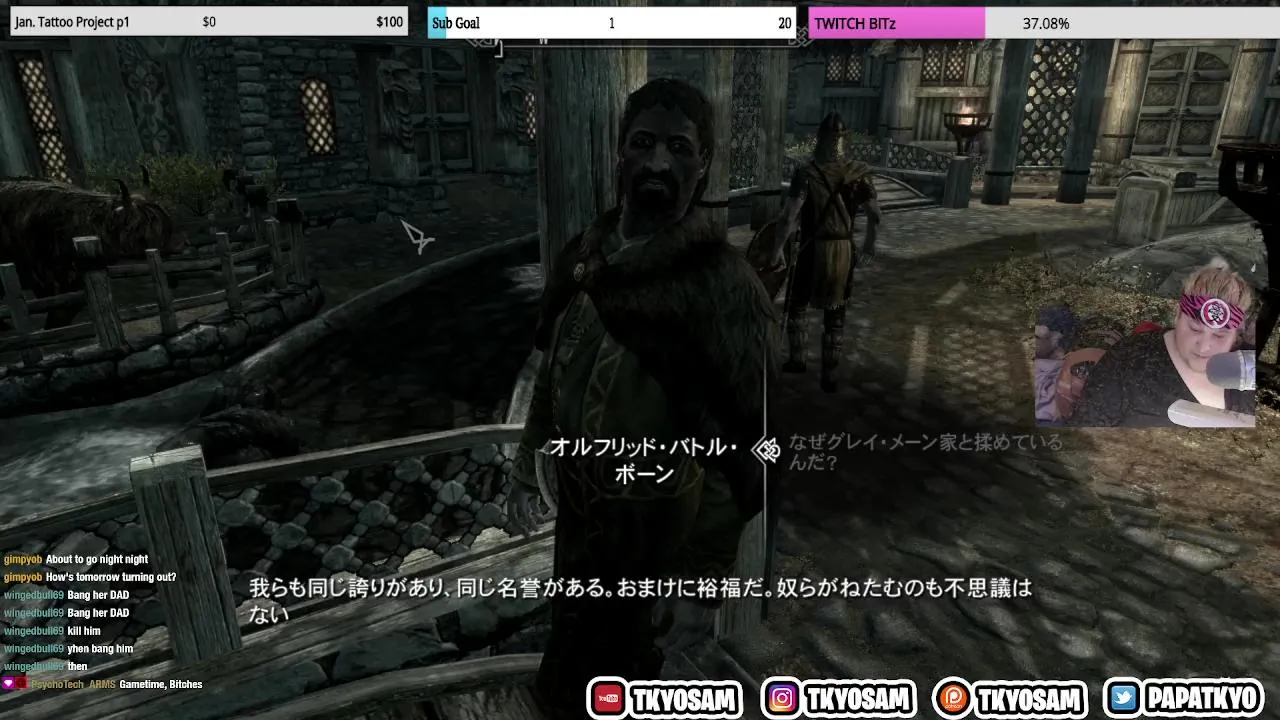Click the Sub Goal progress bar
The width and height of the screenshot is (1280, 720).
(x=612, y=22)
